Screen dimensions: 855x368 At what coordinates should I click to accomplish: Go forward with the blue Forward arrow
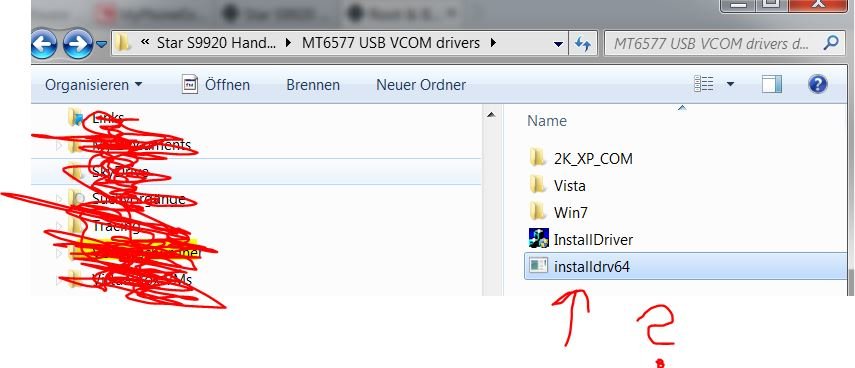coord(77,45)
